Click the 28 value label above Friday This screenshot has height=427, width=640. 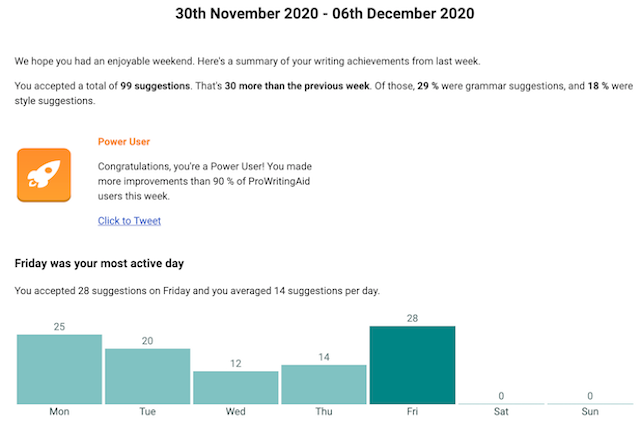click(412, 318)
